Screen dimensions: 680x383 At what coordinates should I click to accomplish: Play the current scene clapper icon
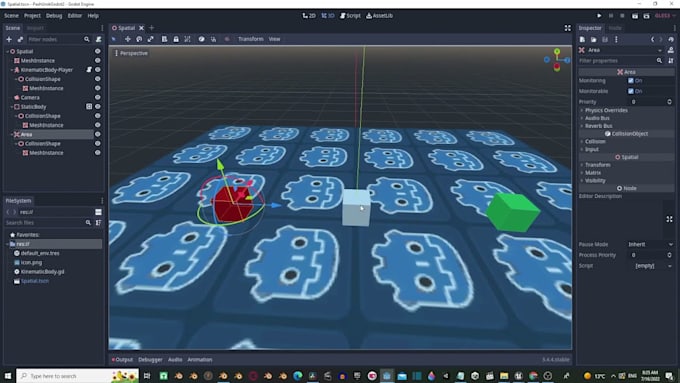634,16
